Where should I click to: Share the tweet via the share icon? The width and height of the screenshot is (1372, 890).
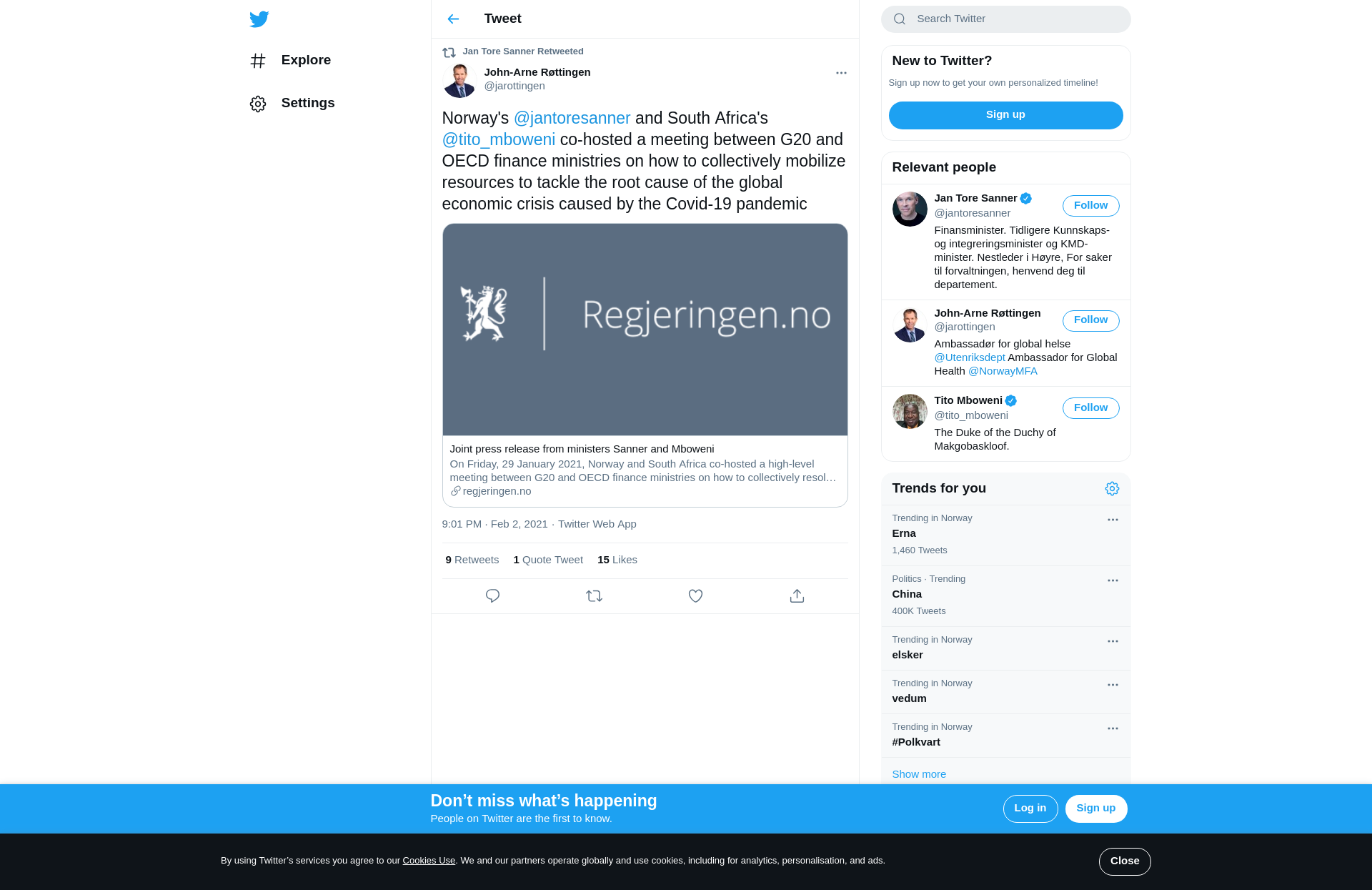[797, 595]
